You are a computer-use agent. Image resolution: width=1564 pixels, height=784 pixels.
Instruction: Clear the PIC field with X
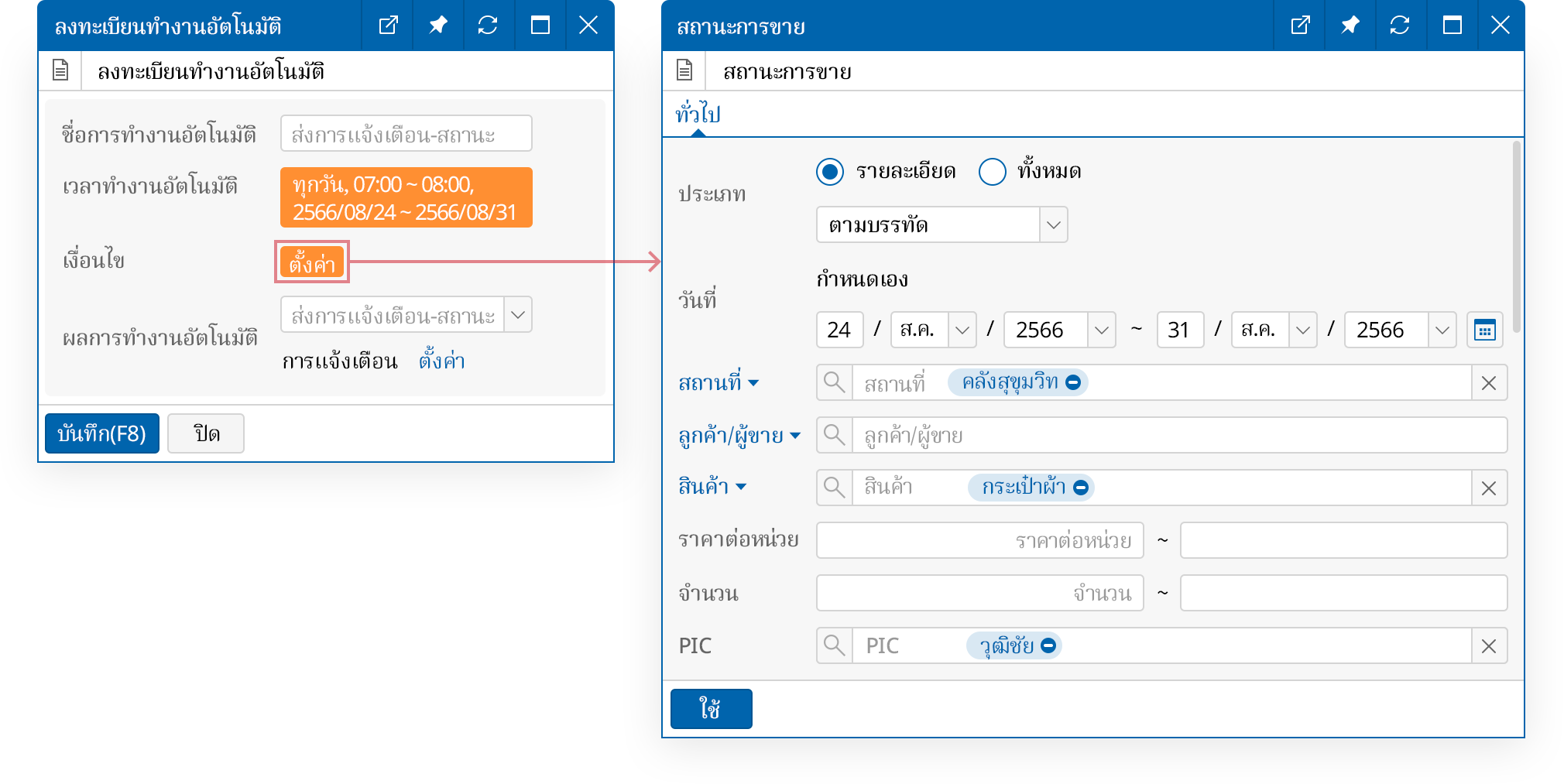pos(1489,646)
